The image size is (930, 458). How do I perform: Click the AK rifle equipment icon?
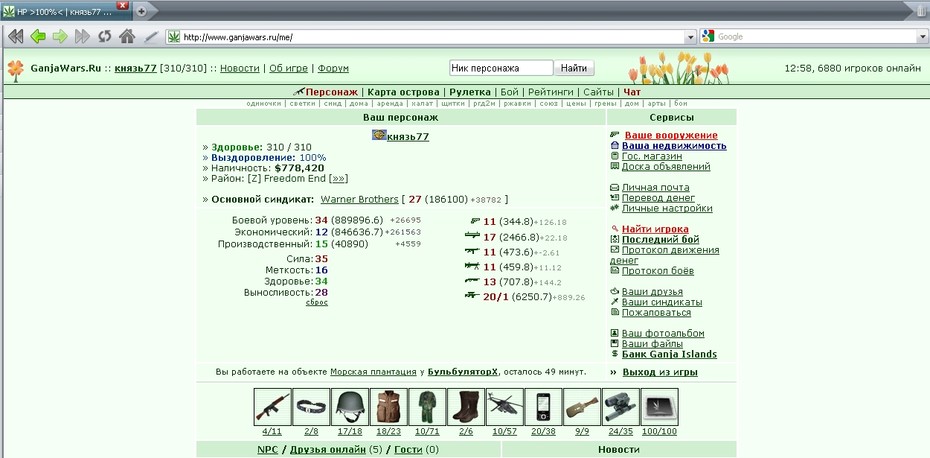click(273, 407)
